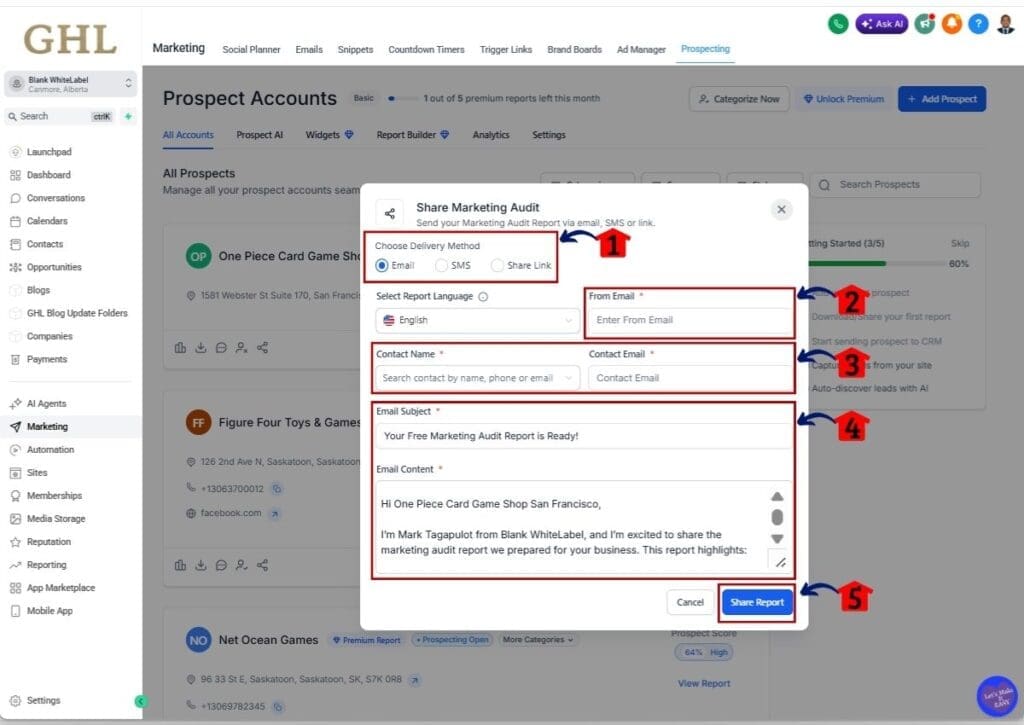This screenshot has width=1024, height=725.
Task: Open the Ask AI assistant
Action: pos(881,23)
